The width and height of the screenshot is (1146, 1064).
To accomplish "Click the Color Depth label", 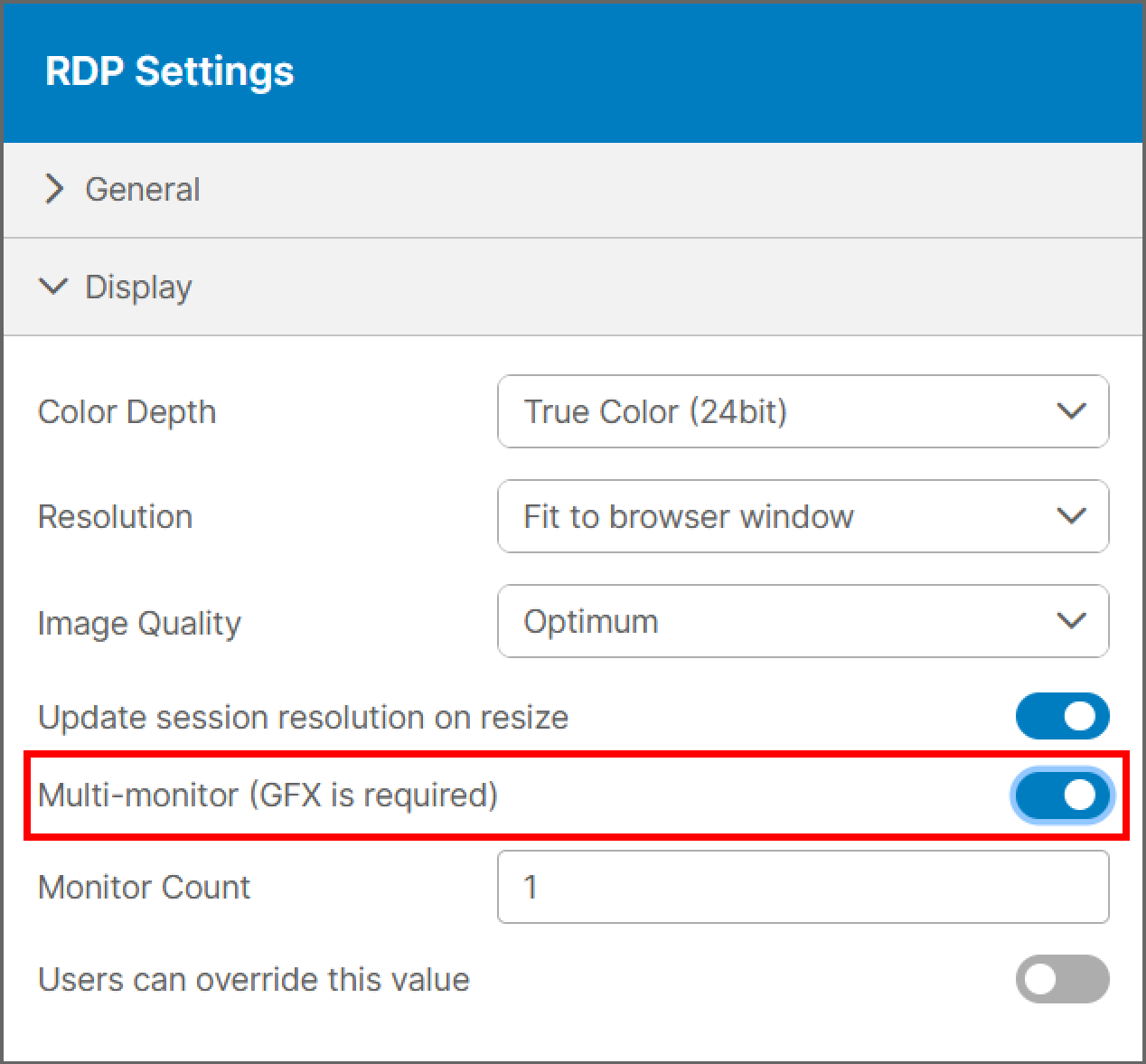I will tap(127, 411).
